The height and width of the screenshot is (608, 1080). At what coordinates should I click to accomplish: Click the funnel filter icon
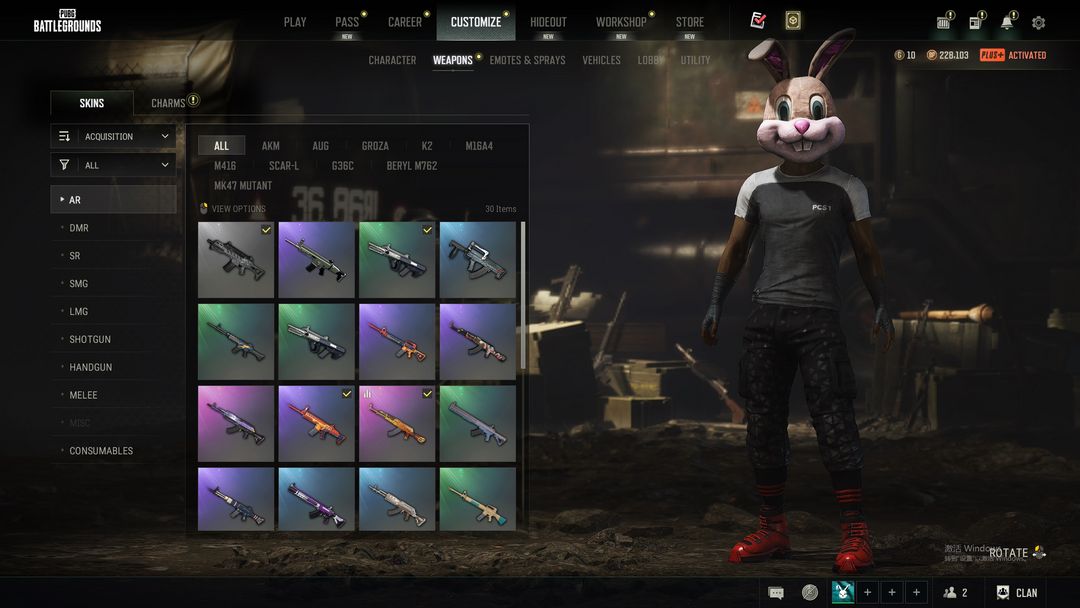[64, 165]
